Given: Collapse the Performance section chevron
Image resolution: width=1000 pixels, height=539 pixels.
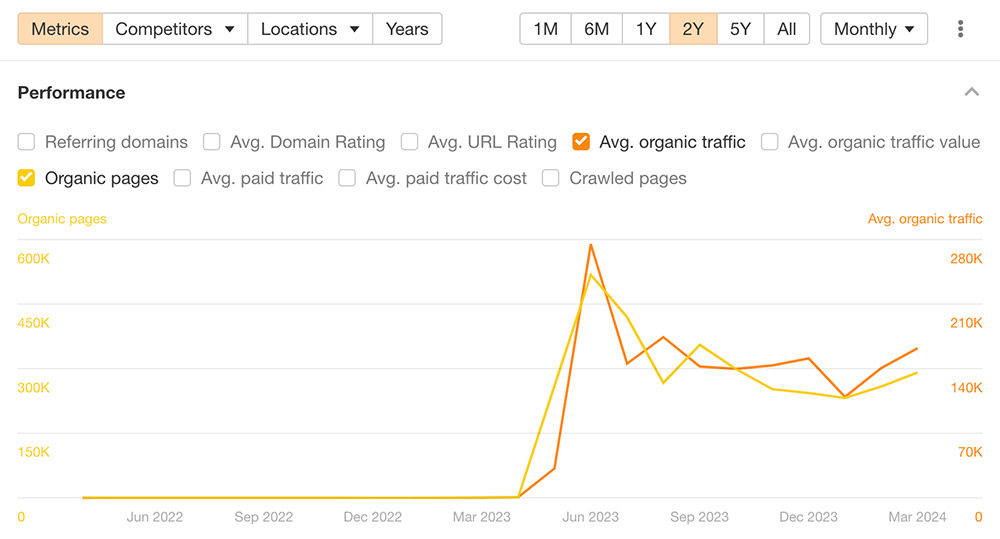Looking at the screenshot, I should coord(971,92).
